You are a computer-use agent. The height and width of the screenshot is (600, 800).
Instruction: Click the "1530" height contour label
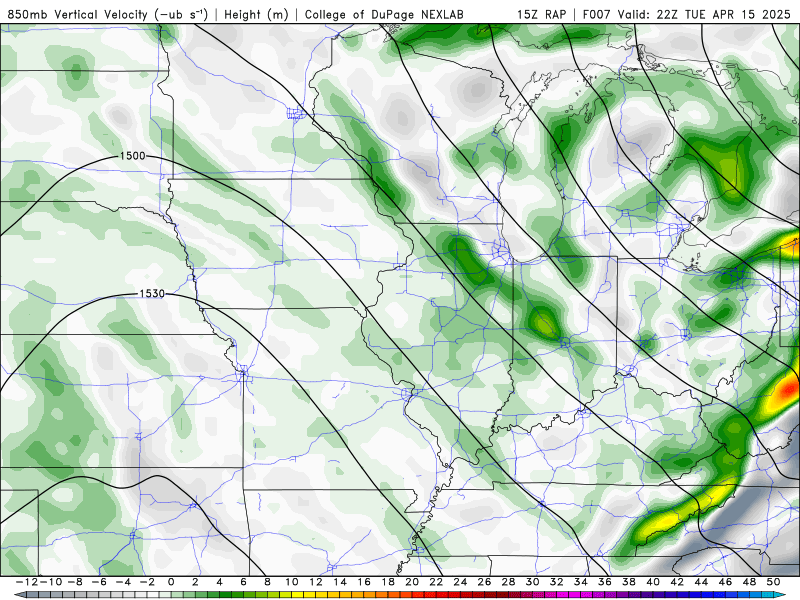pyautogui.click(x=152, y=293)
